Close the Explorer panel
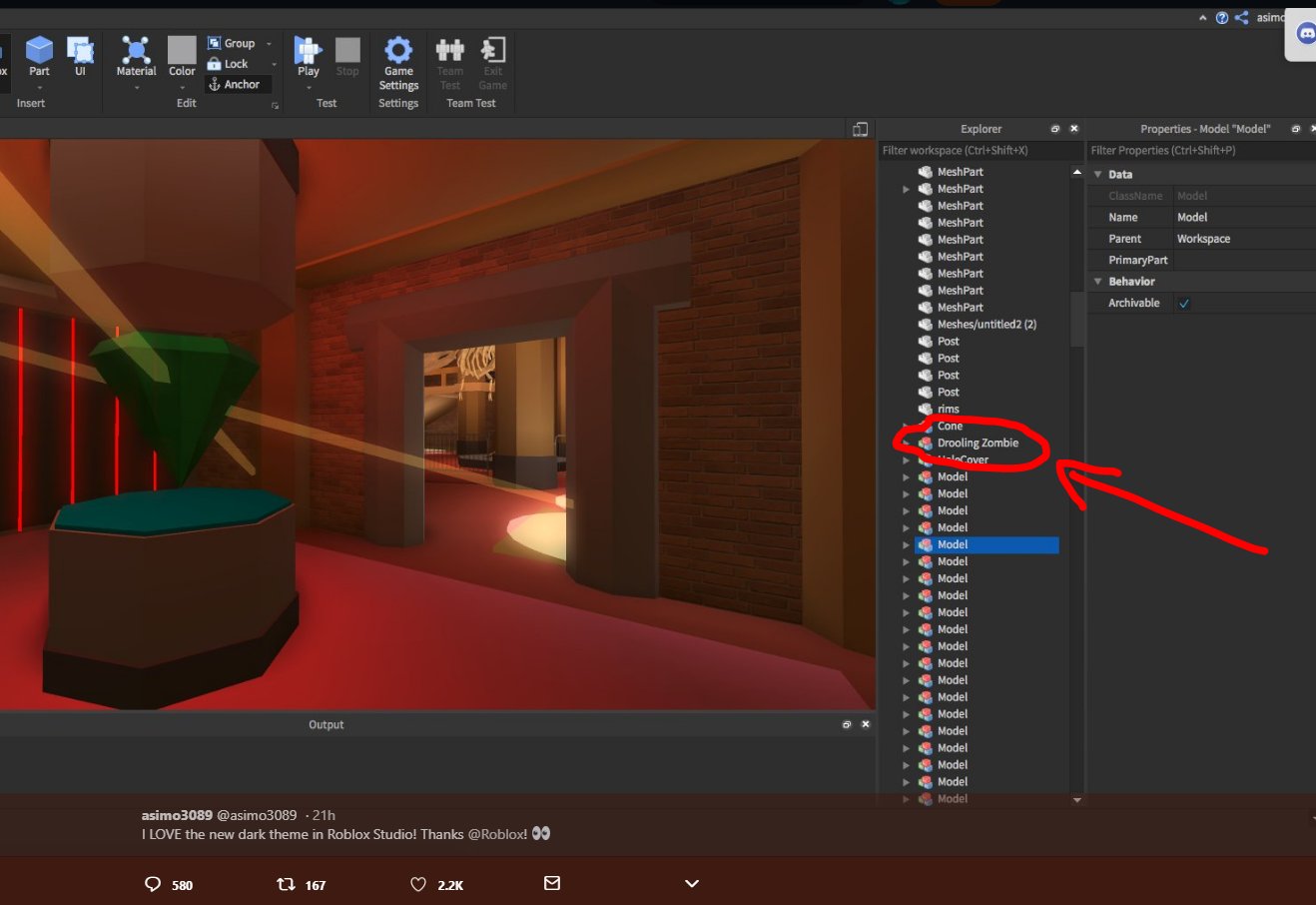1316x905 pixels. tap(1074, 129)
